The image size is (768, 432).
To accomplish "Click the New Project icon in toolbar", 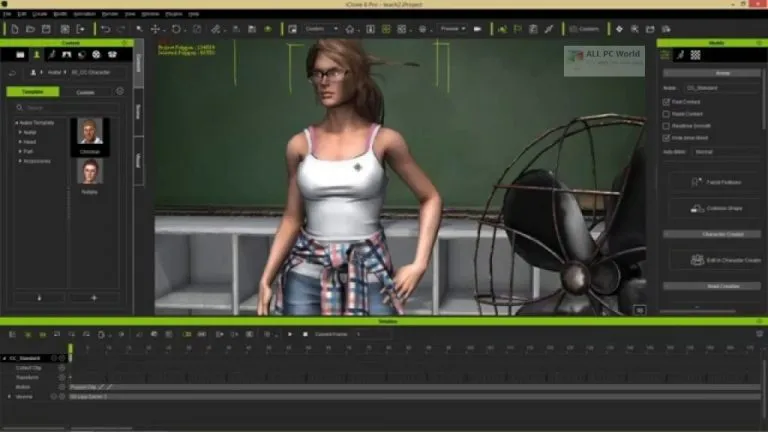I will [x=15, y=29].
